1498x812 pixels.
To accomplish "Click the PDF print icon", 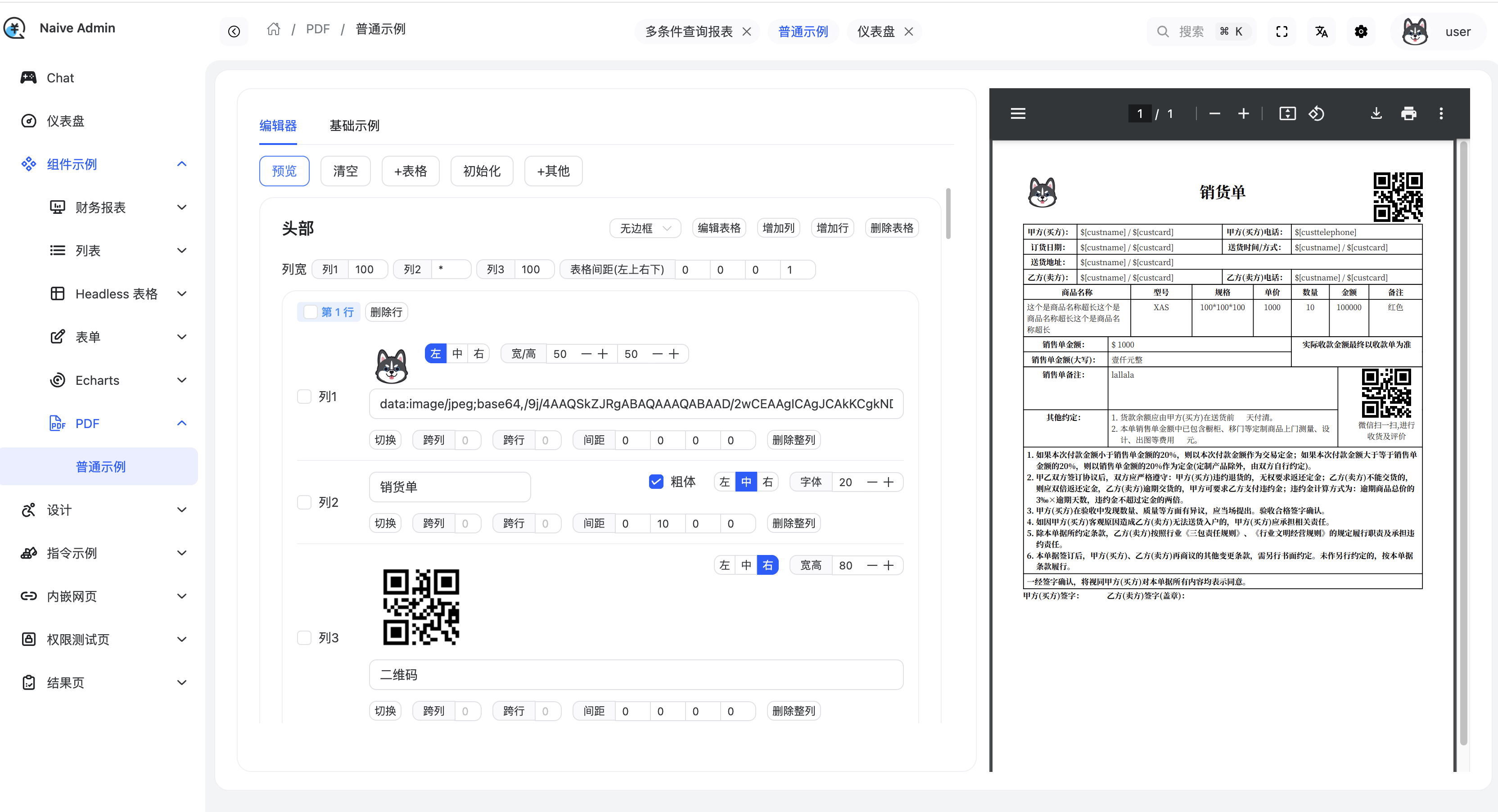I will [x=1408, y=113].
